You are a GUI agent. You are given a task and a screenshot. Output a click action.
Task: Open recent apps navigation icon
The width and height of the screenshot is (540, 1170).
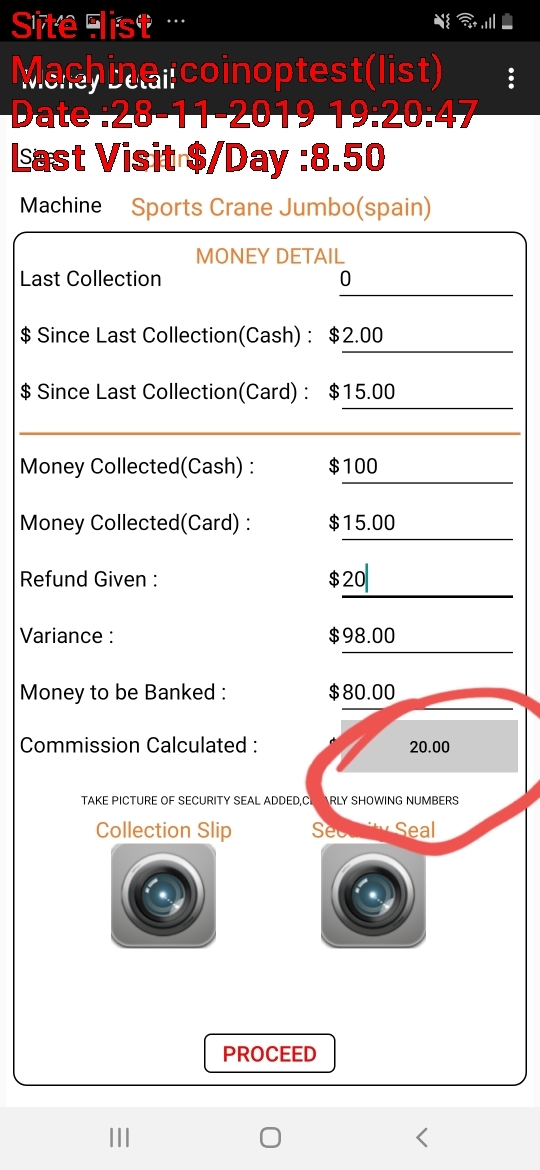click(x=119, y=1137)
